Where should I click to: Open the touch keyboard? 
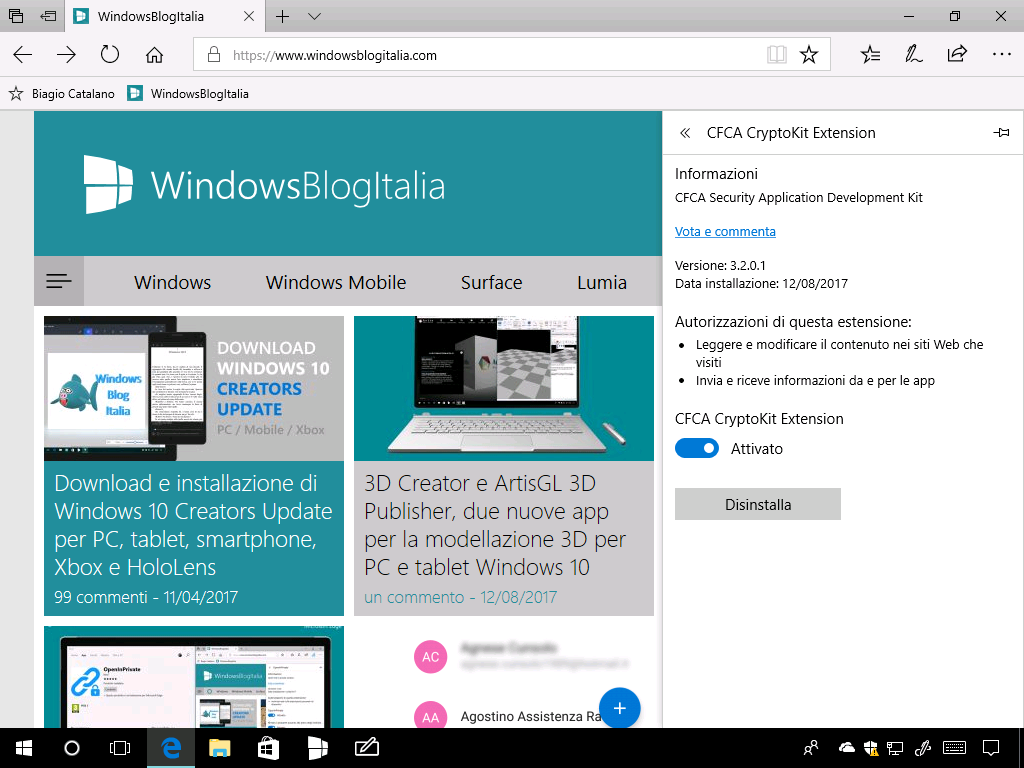pos(955,748)
